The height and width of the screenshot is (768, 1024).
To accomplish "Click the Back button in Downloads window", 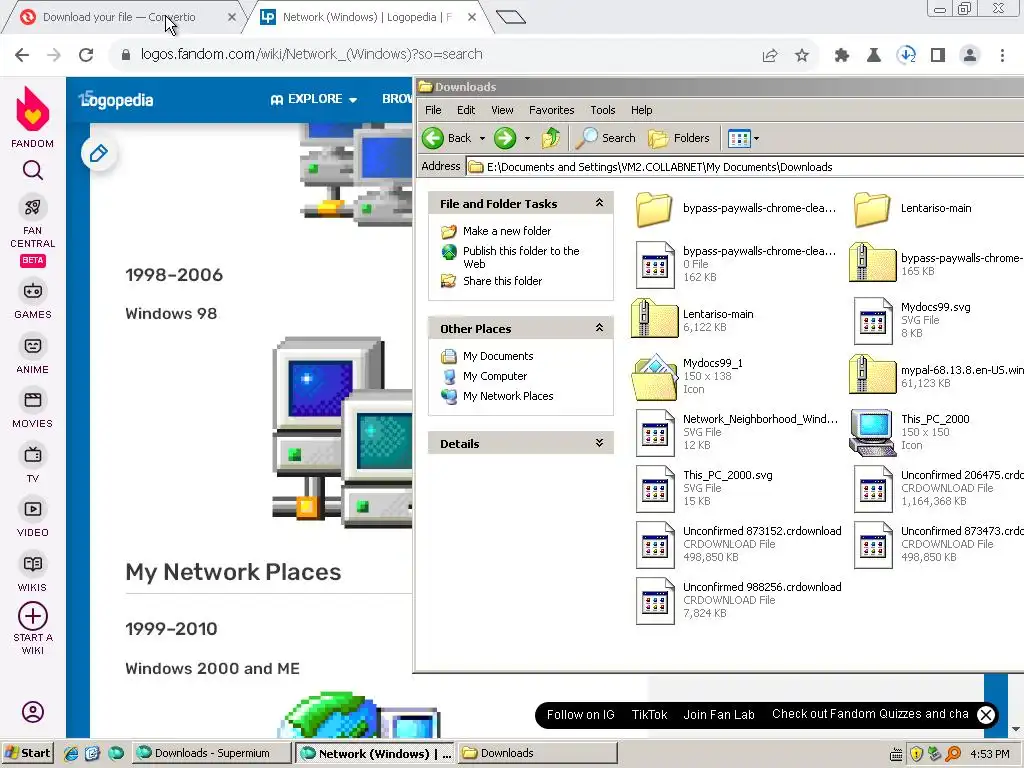I will (x=447, y=138).
